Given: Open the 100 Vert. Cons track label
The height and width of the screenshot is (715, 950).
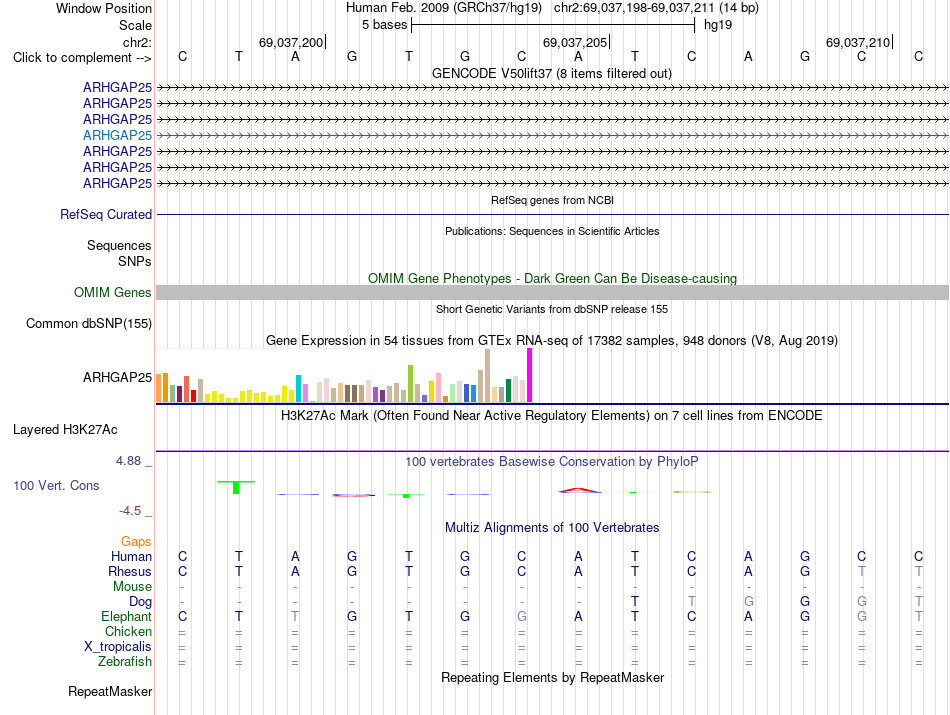Looking at the screenshot, I should coord(56,485).
